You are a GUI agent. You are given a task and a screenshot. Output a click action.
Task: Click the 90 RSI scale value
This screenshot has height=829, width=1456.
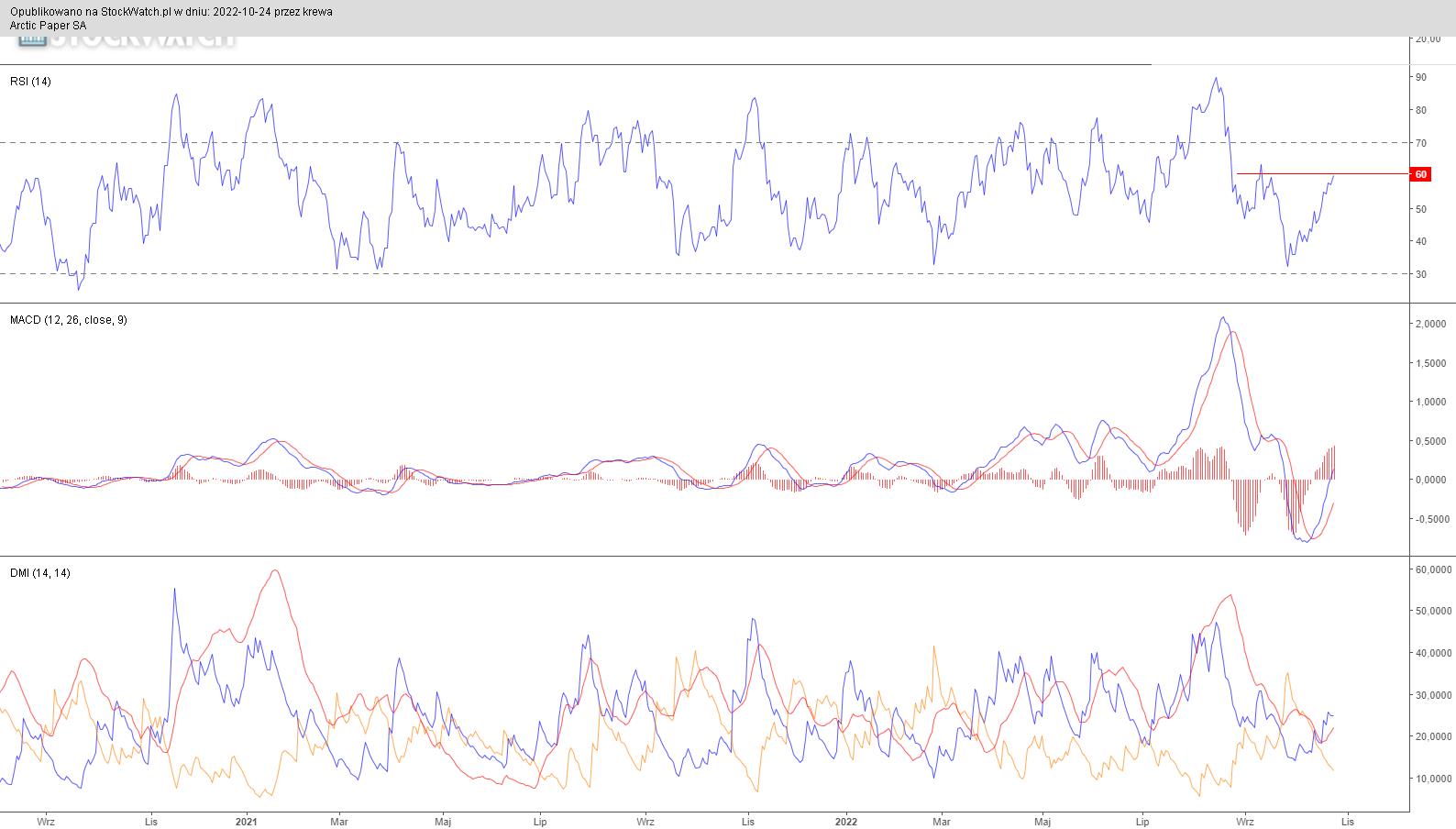click(x=1421, y=77)
